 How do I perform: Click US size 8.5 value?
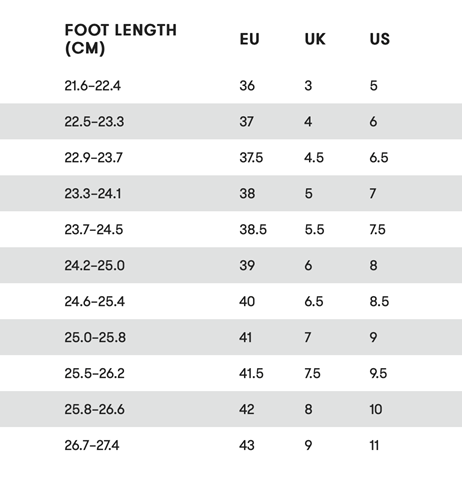(x=379, y=301)
